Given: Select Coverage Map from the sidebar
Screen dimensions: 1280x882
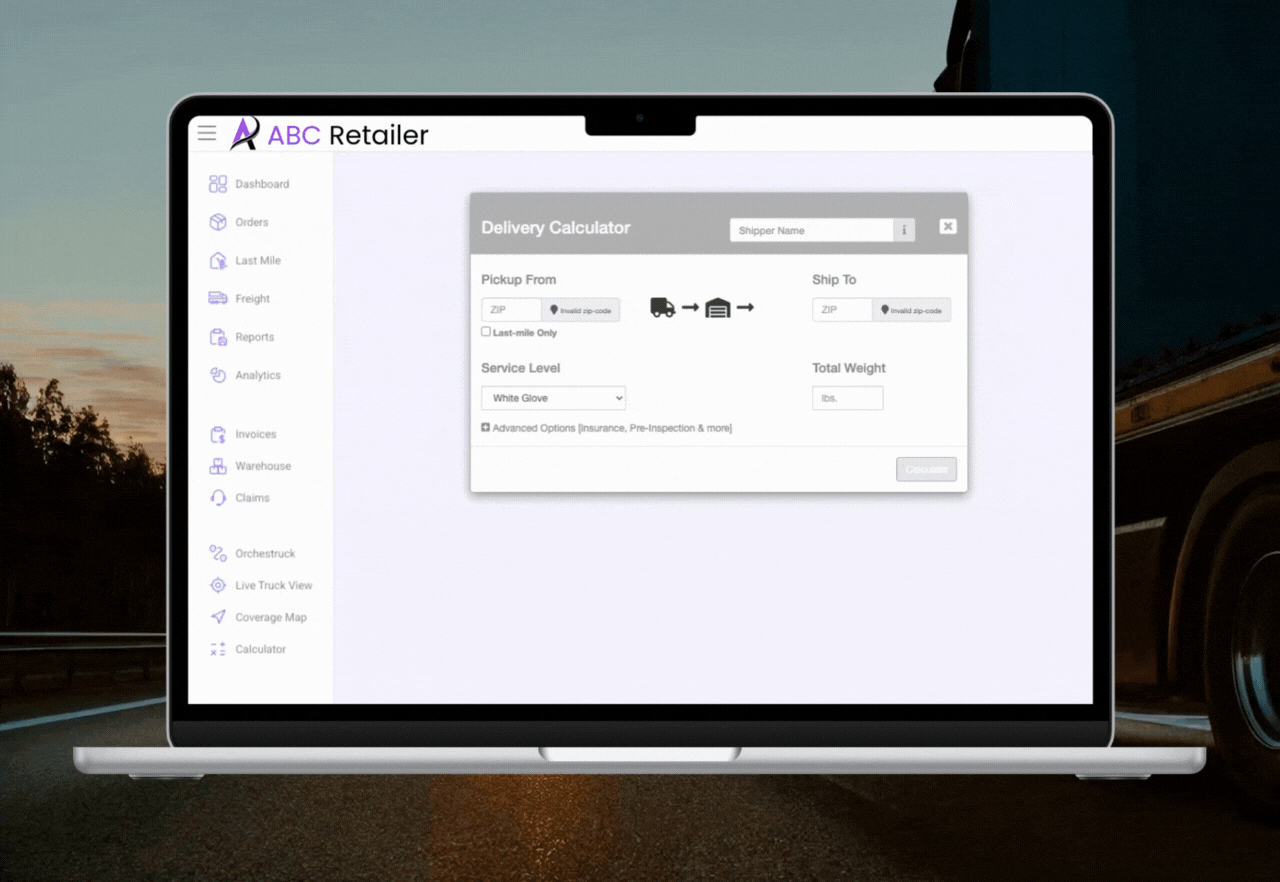Looking at the screenshot, I should [270, 617].
